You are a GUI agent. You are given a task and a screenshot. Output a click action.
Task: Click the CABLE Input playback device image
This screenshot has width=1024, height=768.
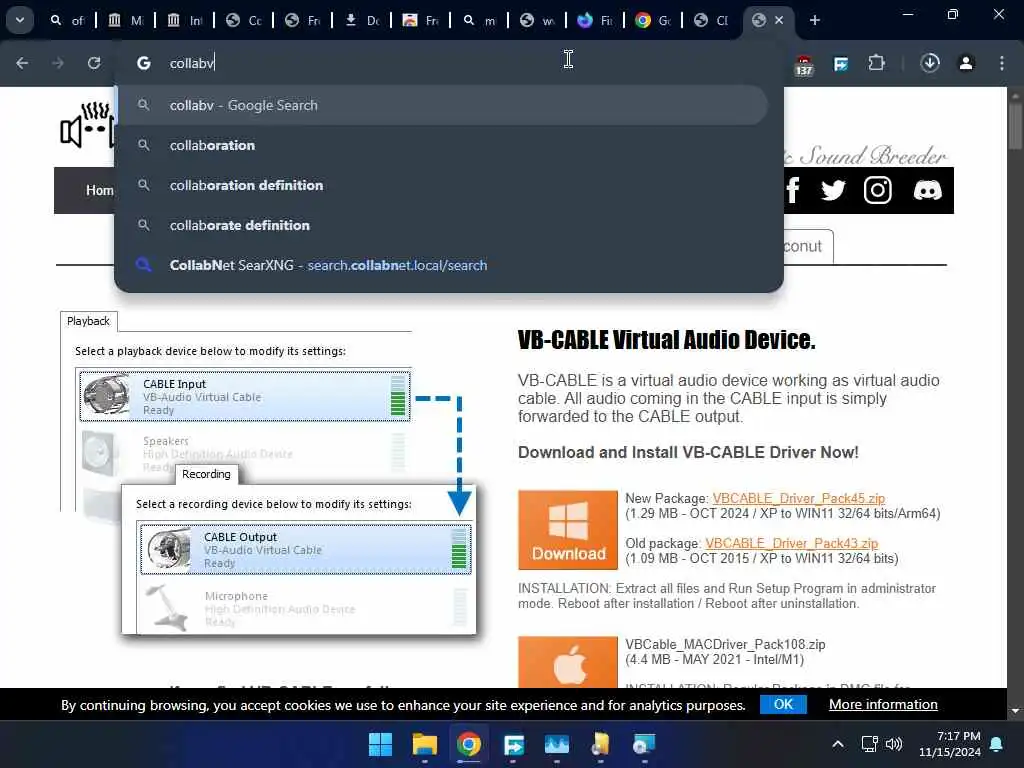point(106,395)
